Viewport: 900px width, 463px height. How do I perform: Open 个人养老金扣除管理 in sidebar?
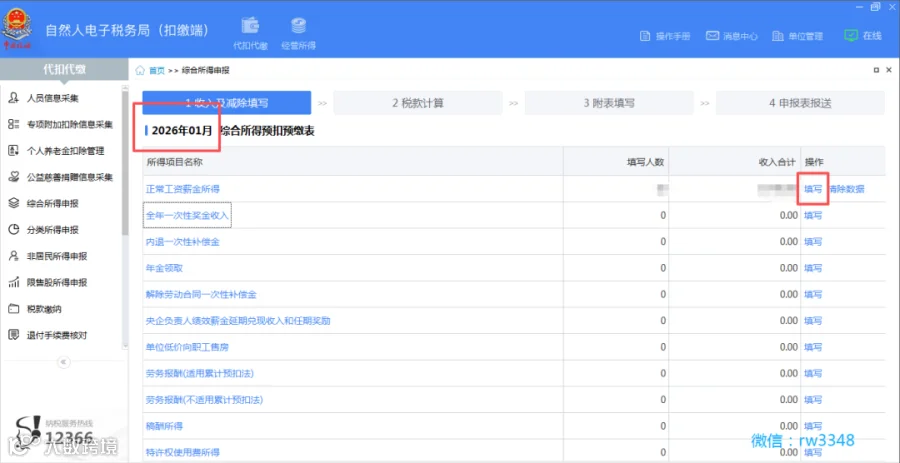coord(65,151)
